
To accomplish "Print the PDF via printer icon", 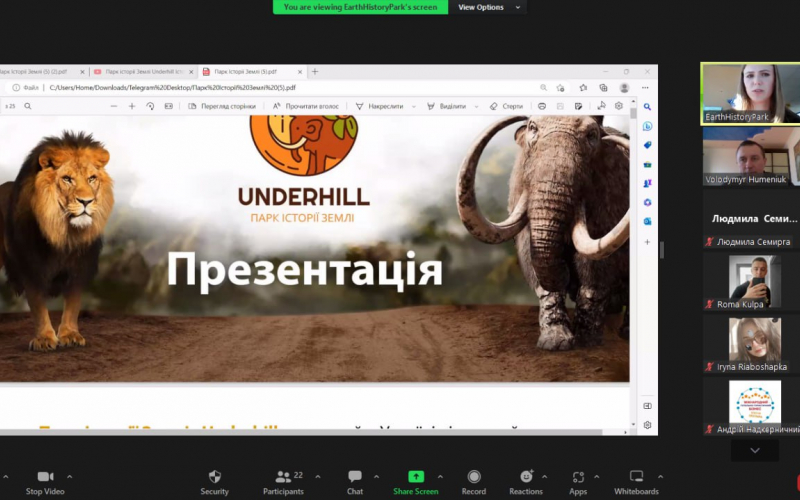I will (x=542, y=106).
